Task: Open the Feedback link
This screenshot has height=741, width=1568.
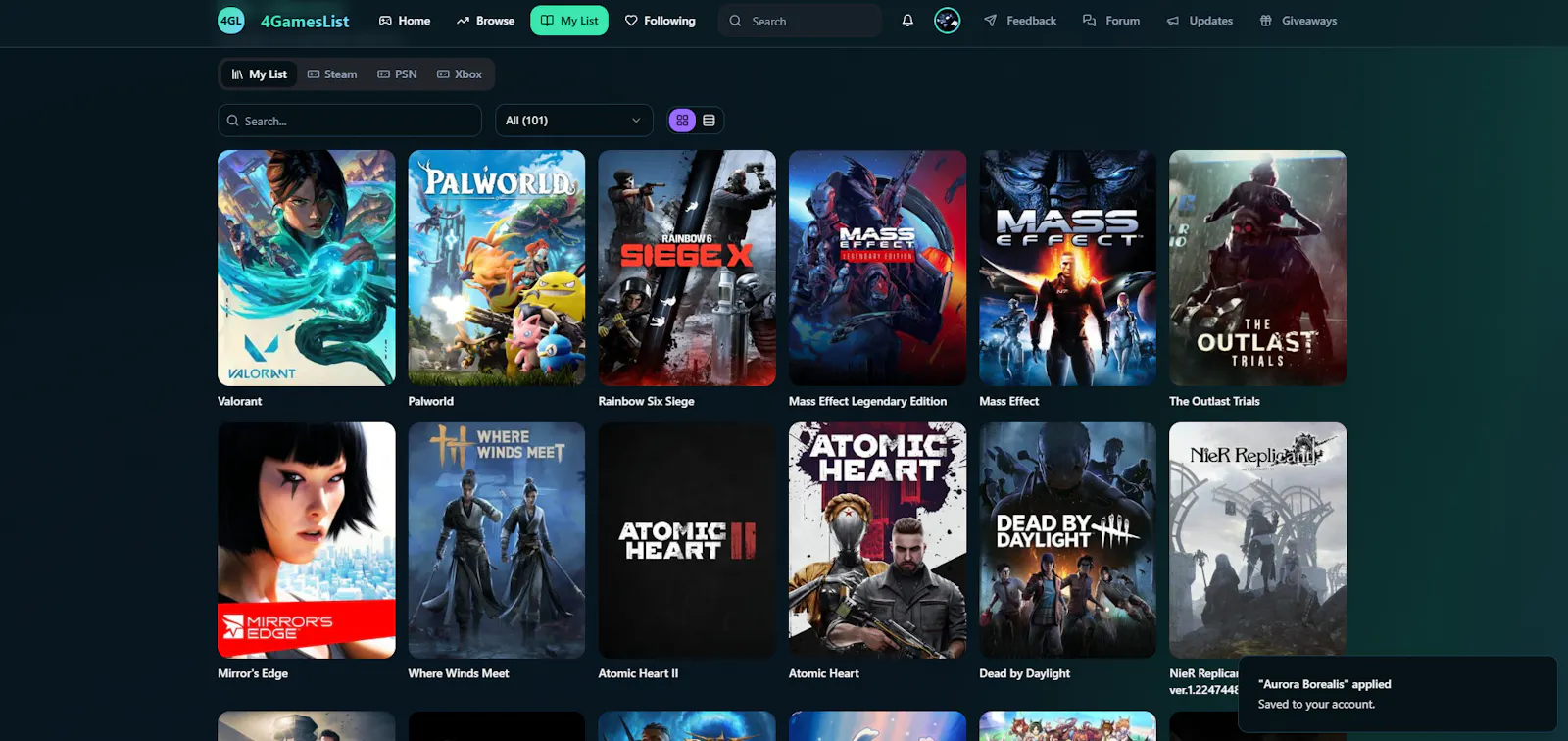Action: [x=1020, y=21]
